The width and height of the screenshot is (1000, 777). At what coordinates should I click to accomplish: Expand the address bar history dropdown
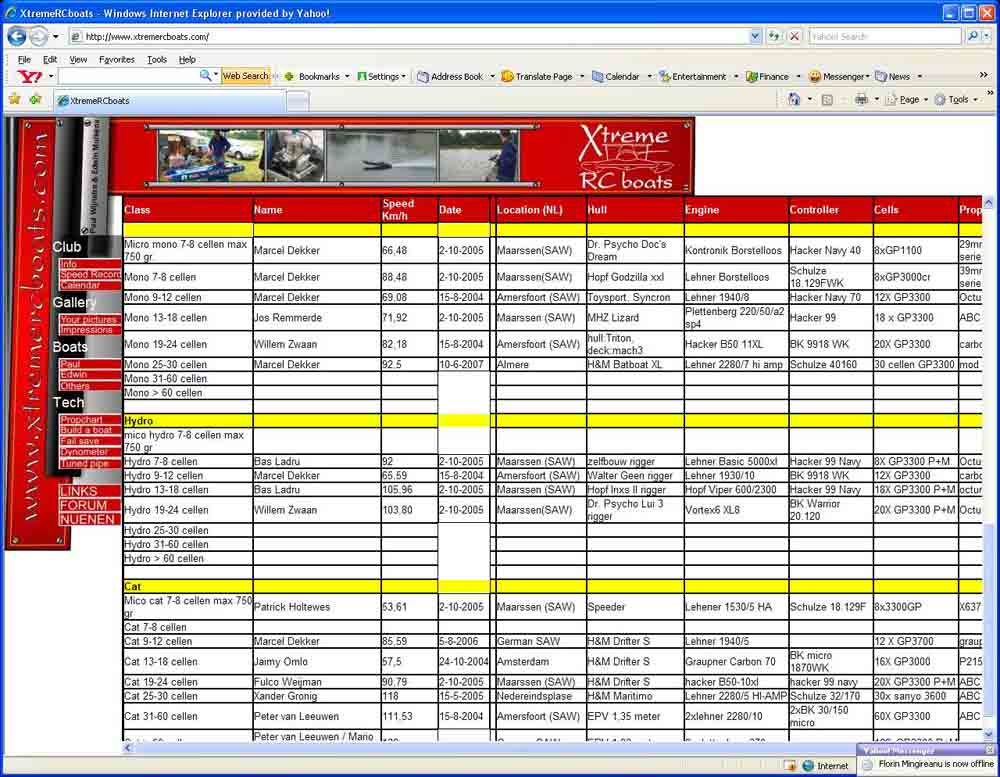(755, 36)
